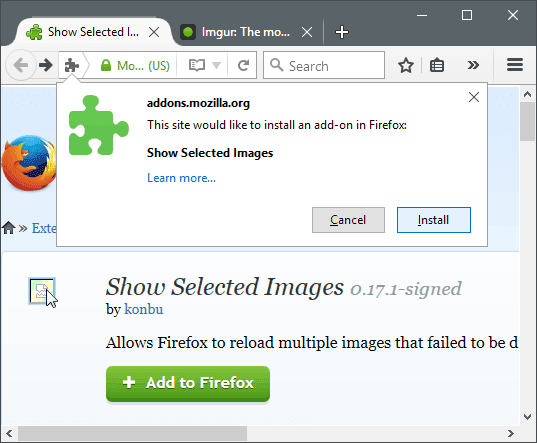The image size is (537, 443).
Task: Reload the page with the refresh icon
Action: [243, 65]
